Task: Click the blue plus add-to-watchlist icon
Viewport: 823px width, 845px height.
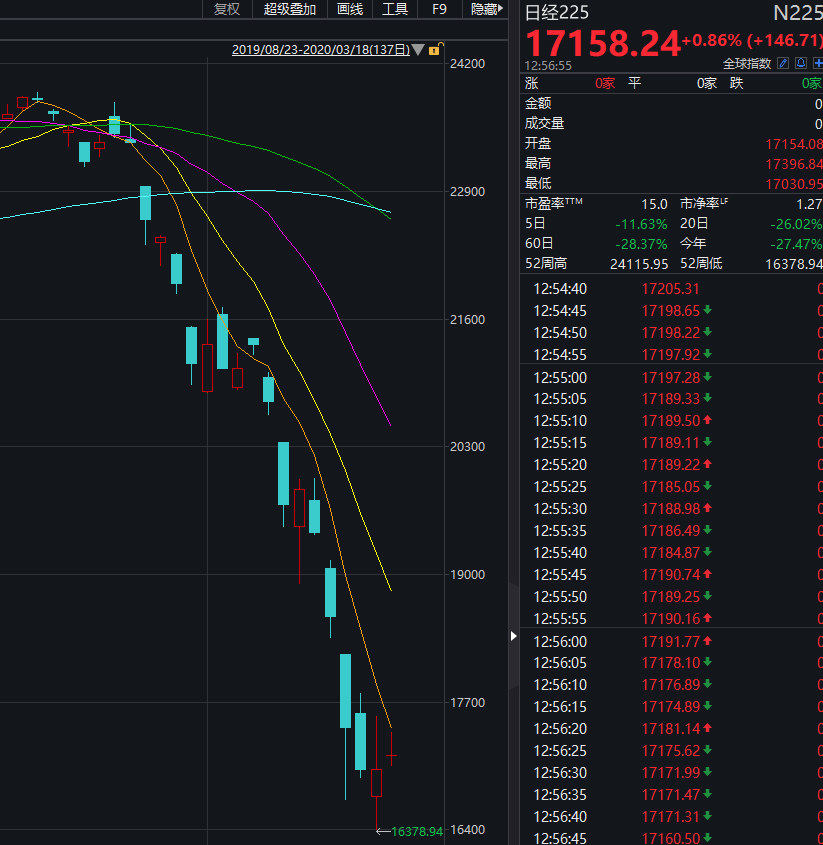Action: (818, 64)
